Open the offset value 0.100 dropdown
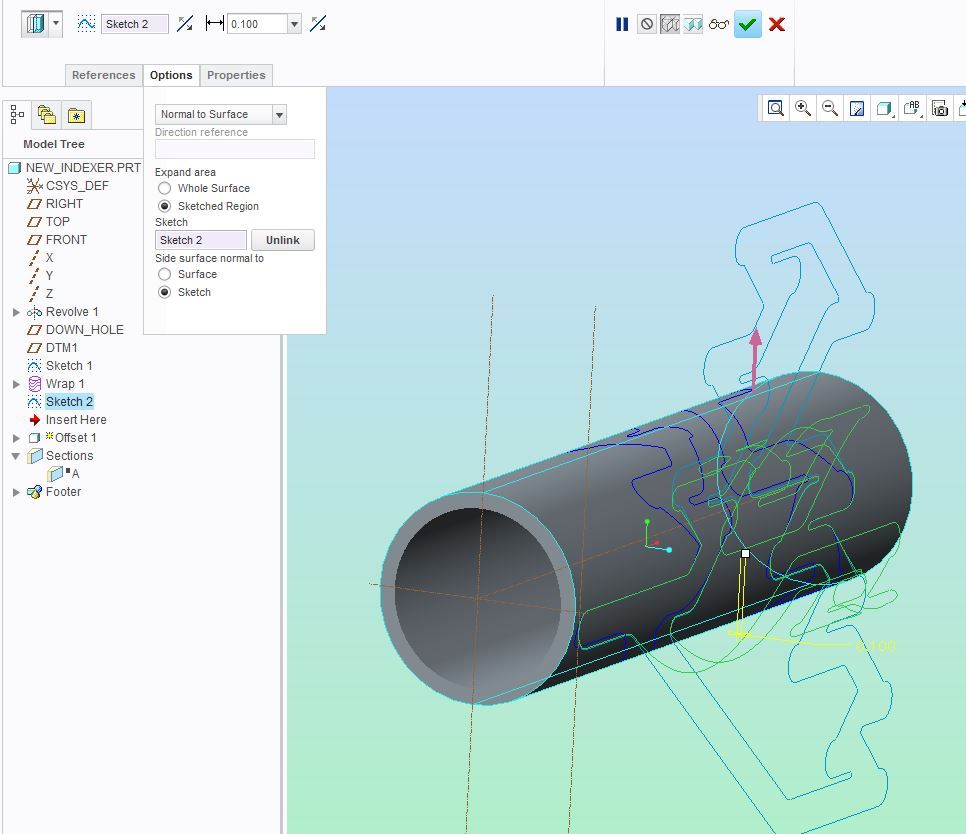 coord(294,24)
